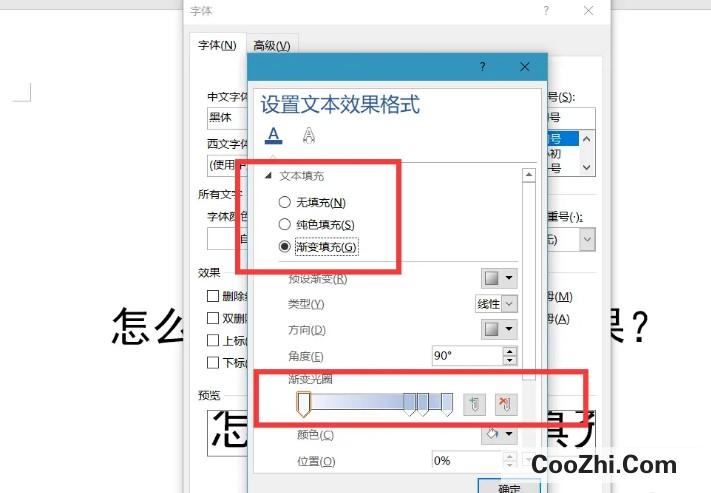The width and height of the screenshot is (711, 493).
Task: Open the Text Fill & Outline tab icon
Action: 273,135
